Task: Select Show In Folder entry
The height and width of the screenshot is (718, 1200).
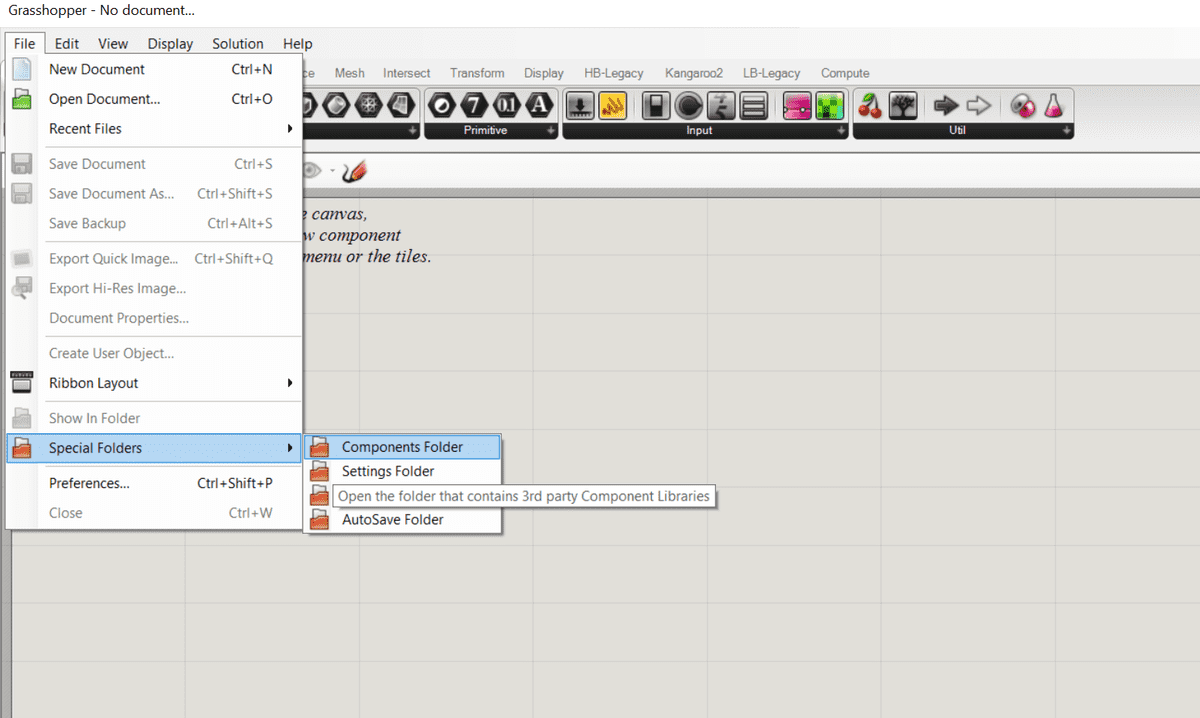Action: (154, 418)
